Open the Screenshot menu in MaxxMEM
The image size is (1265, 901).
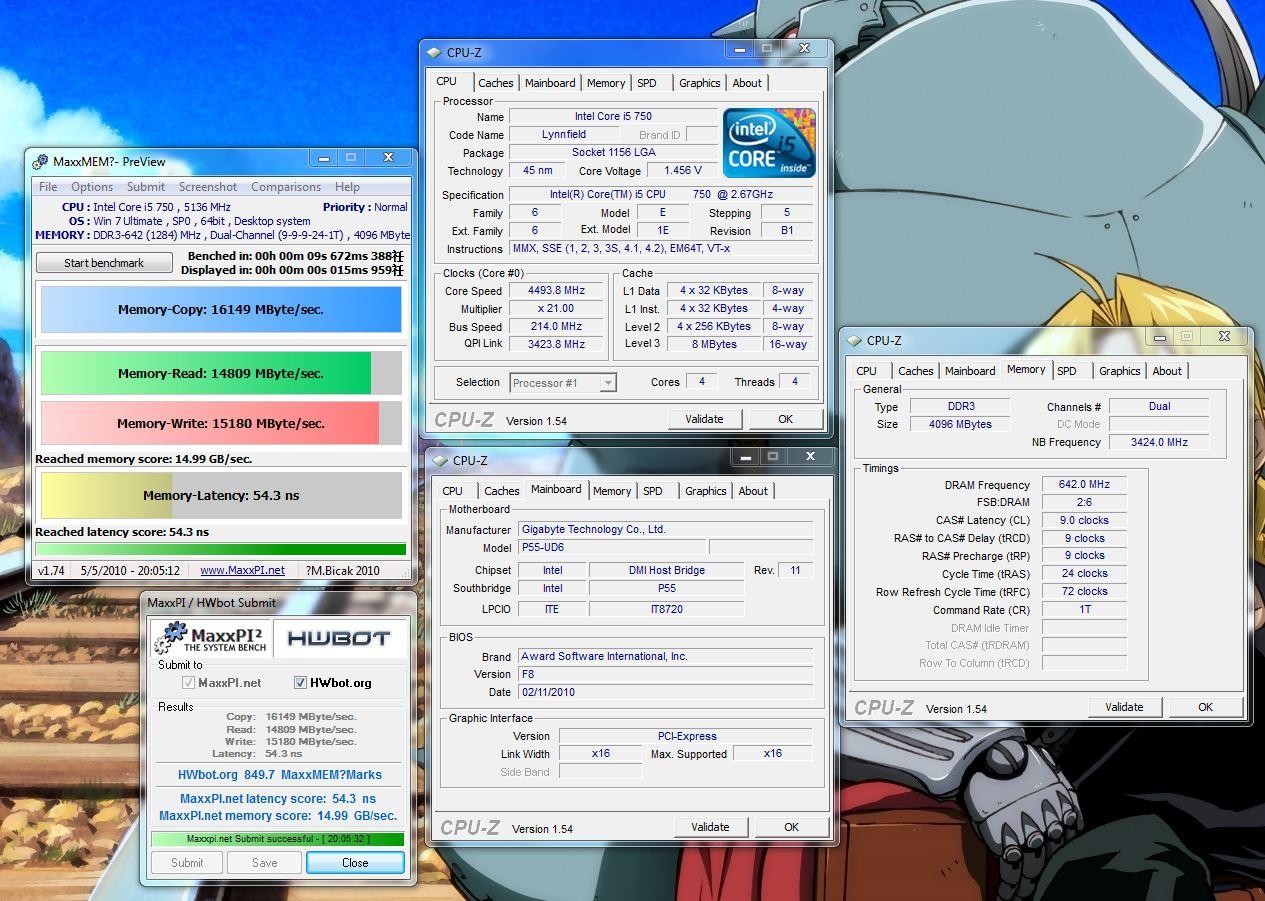[208, 187]
